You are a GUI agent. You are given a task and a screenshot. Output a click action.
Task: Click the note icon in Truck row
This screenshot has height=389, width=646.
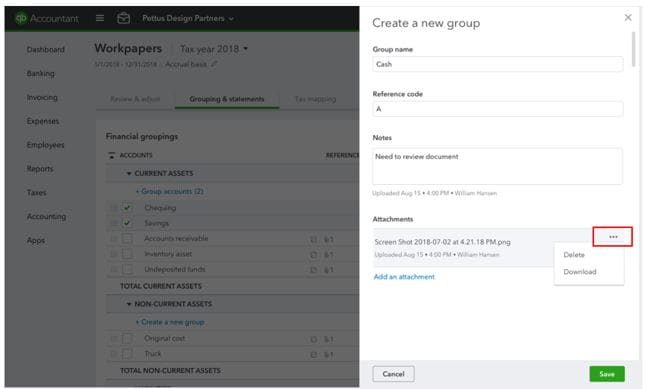[314, 354]
